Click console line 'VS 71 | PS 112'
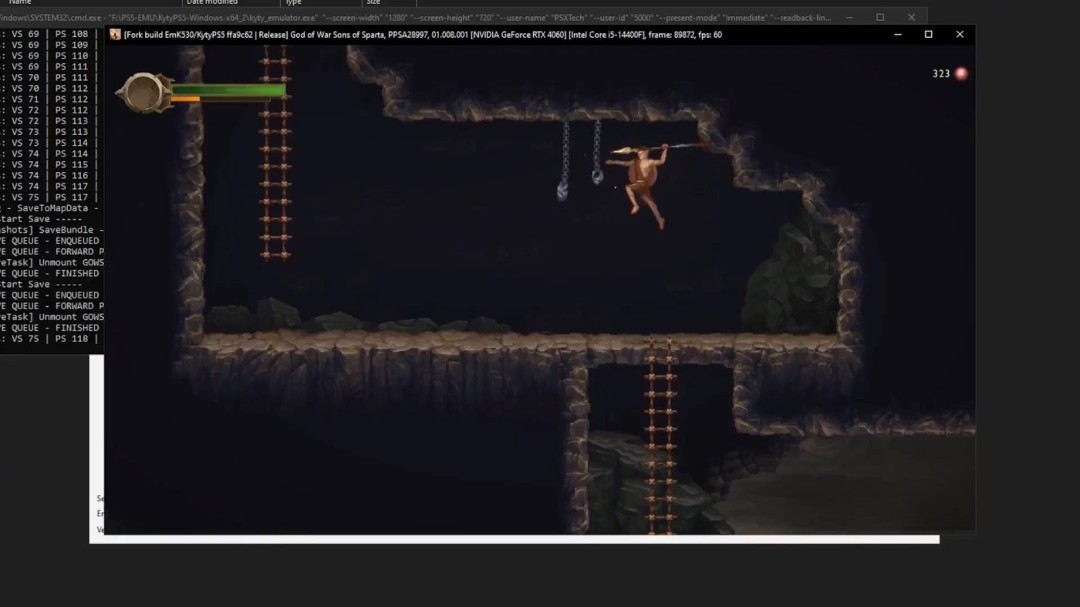Image resolution: width=1080 pixels, height=607 pixels. pos(48,99)
